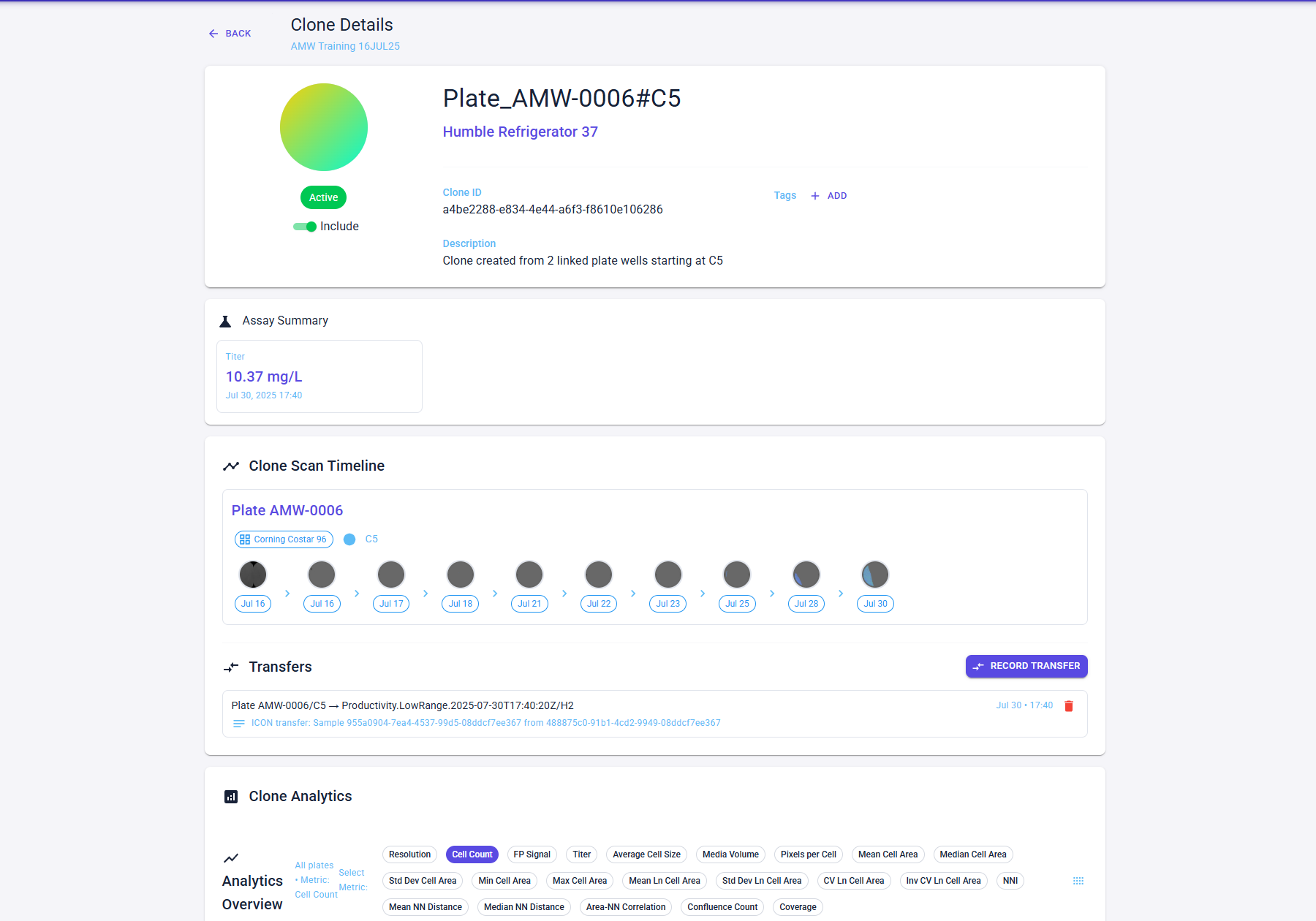
Task: Click chevron after first Jul 16 scan
Action: point(287,594)
